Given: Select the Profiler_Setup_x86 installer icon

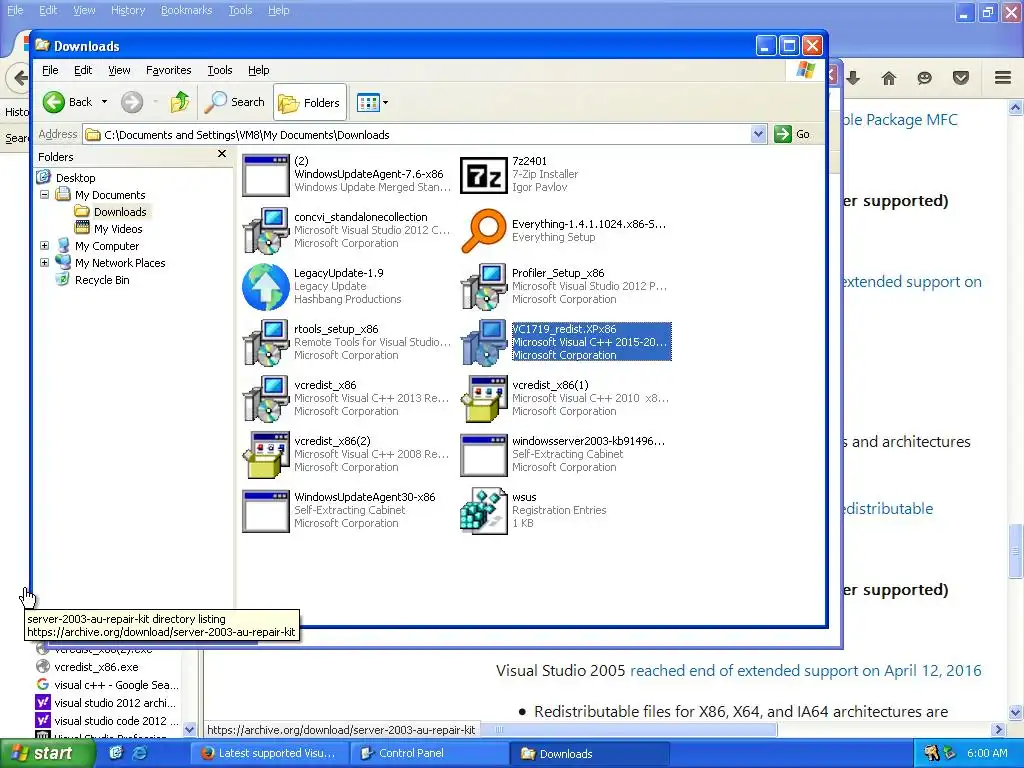Looking at the screenshot, I should pos(483,287).
